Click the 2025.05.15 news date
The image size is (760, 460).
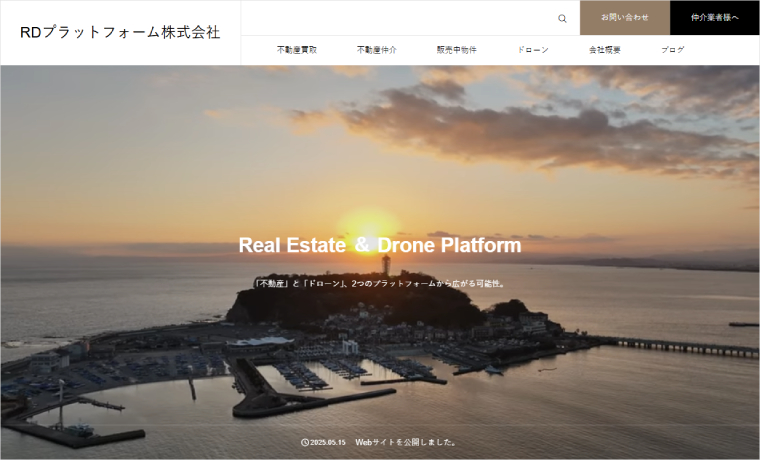click(328, 442)
